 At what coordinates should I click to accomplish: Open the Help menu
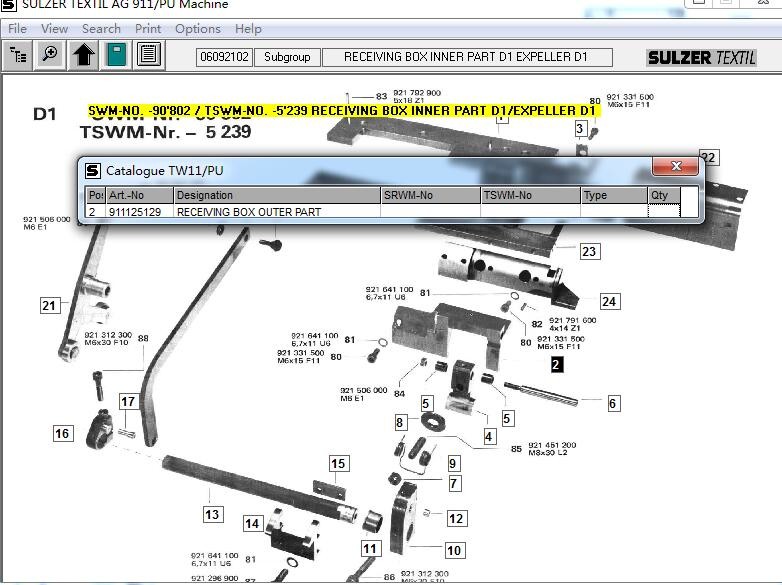click(x=248, y=29)
